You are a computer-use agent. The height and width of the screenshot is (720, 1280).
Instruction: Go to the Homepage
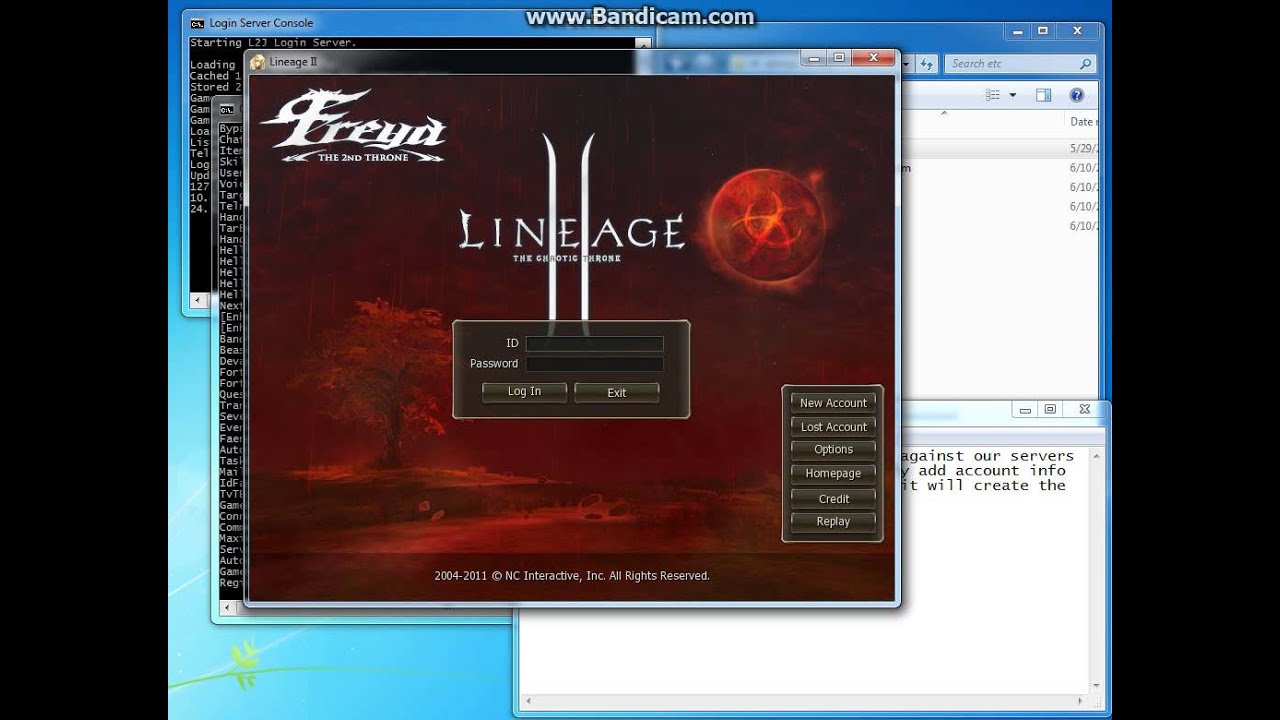[x=833, y=474]
